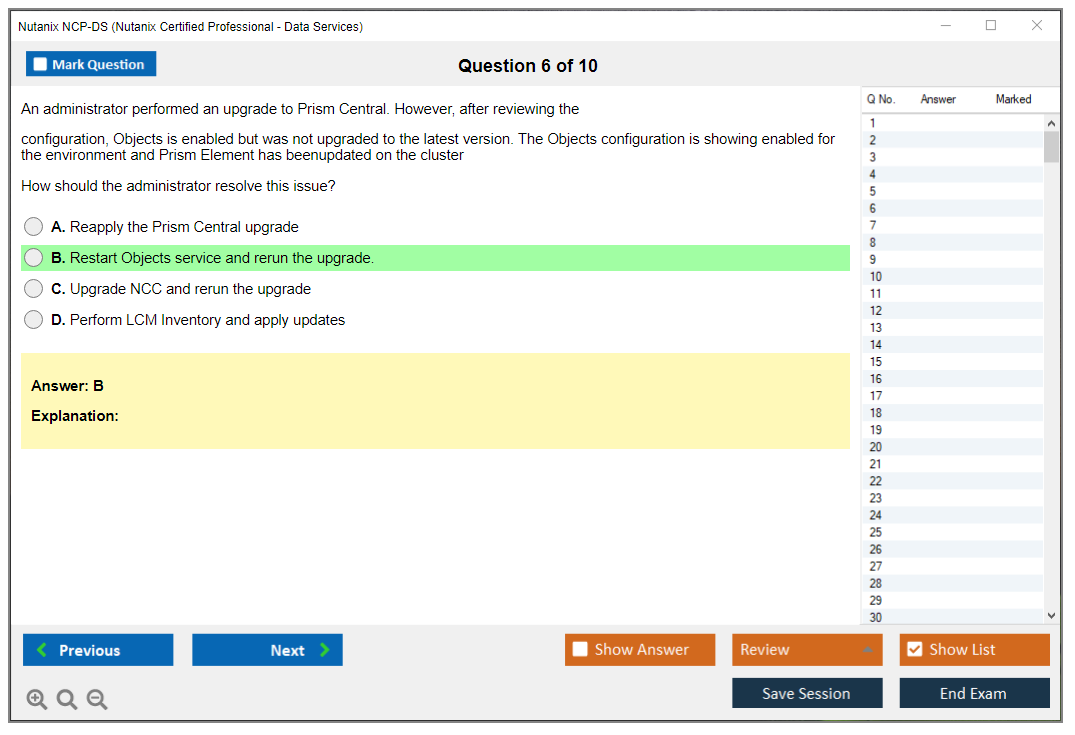
Task: Jump to question 25 in list
Action: coord(876,532)
